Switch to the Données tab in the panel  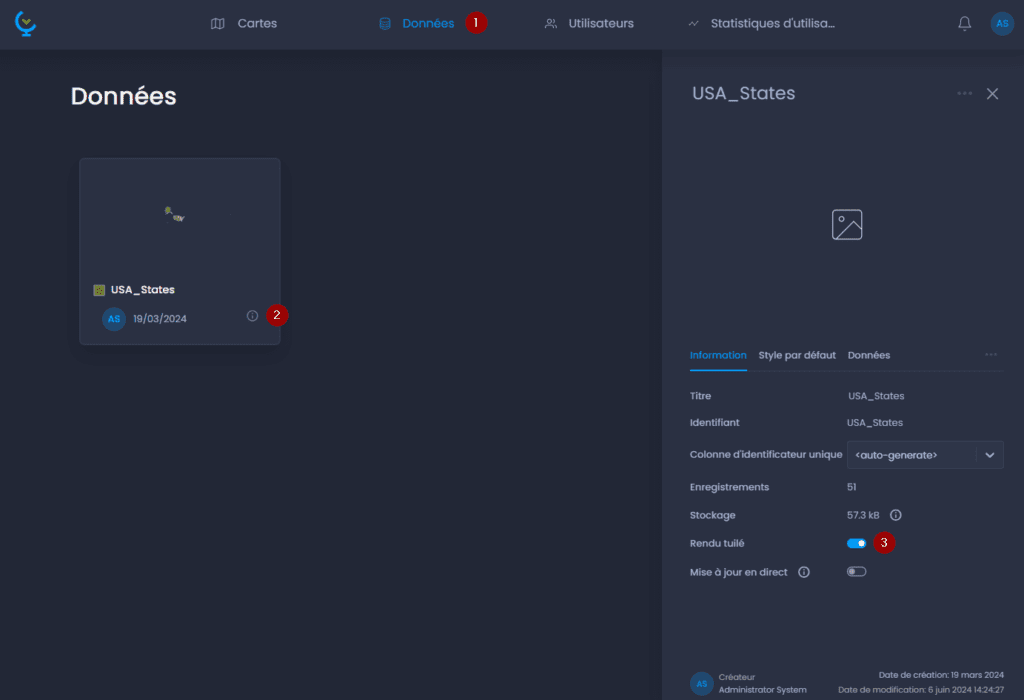[869, 355]
